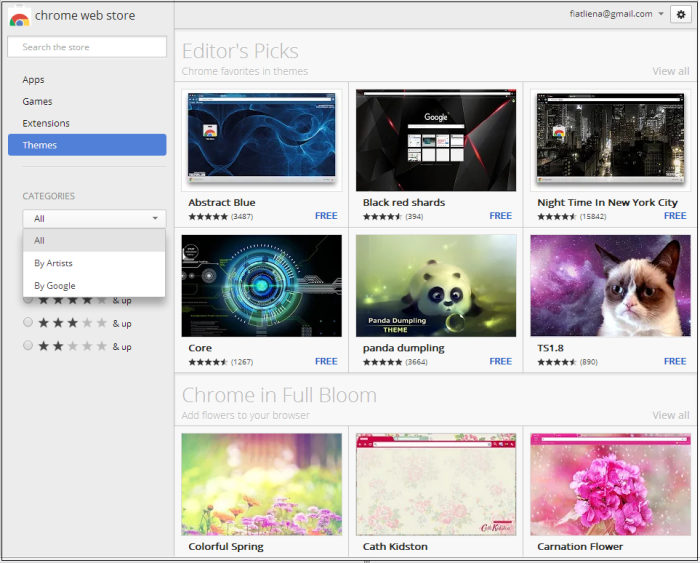Open the Extensions section
Screen dimensions: 700x563
pyautogui.click(x=46, y=123)
